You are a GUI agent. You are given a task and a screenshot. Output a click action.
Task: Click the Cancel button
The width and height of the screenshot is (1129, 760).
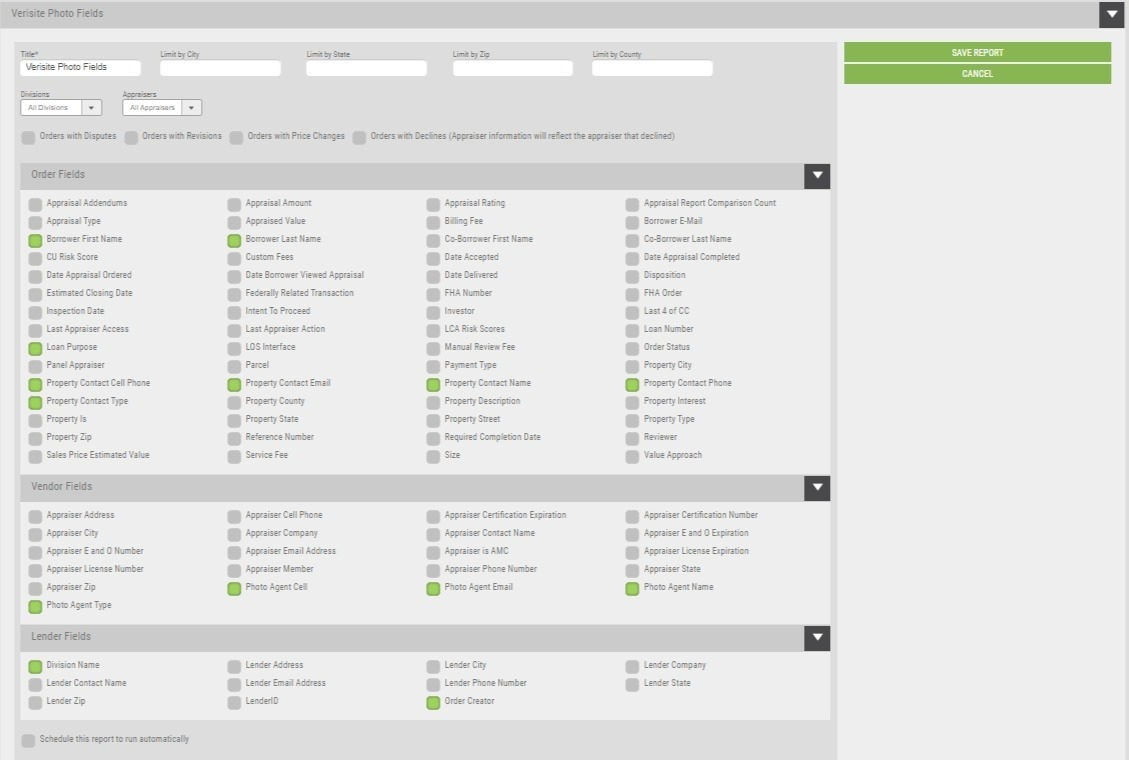[977, 73]
